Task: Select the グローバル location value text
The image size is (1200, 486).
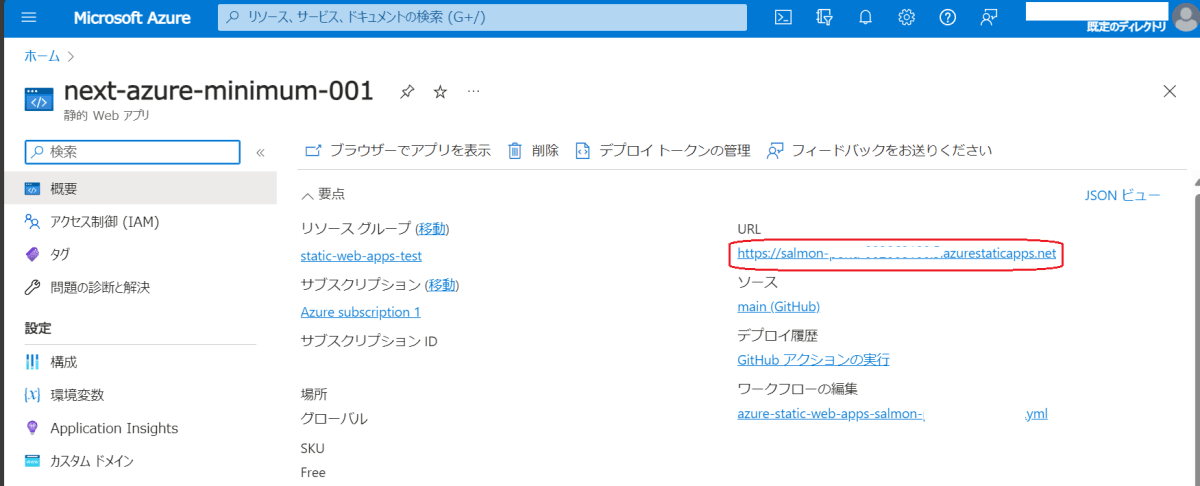Action: (x=334, y=419)
